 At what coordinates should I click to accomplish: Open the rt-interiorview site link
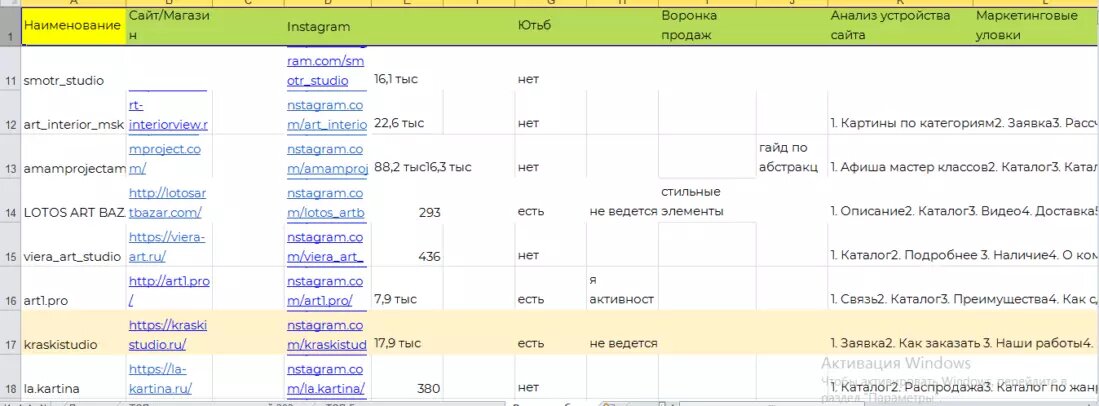168,115
